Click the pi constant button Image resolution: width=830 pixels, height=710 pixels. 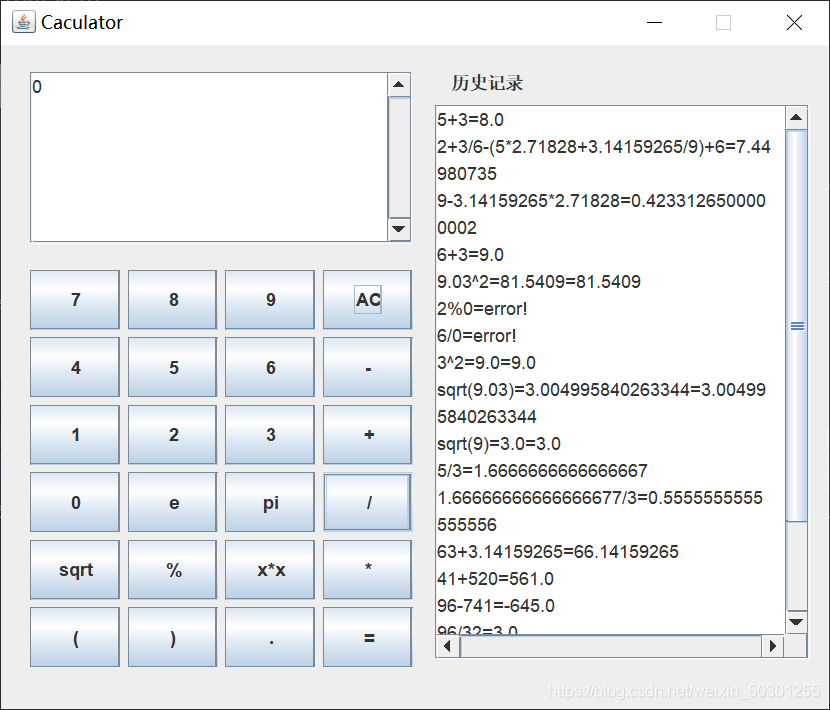tap(270, 502)
